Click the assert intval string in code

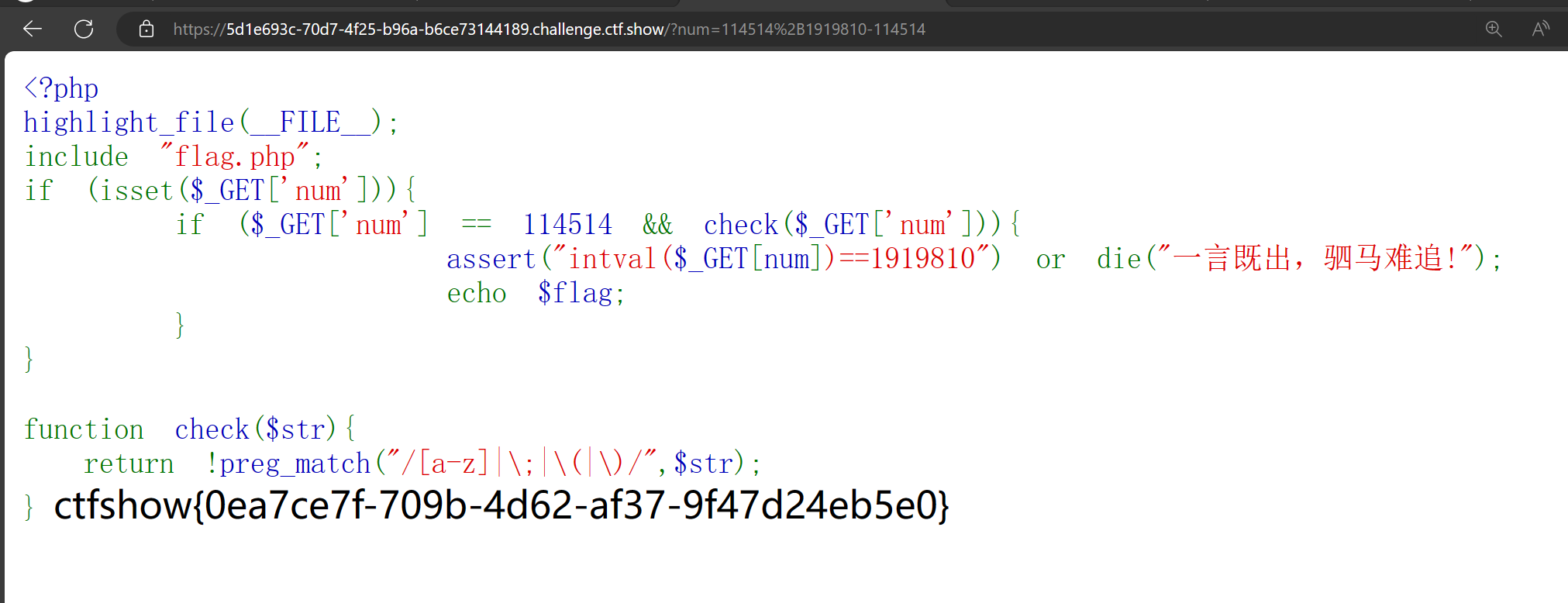772,258
